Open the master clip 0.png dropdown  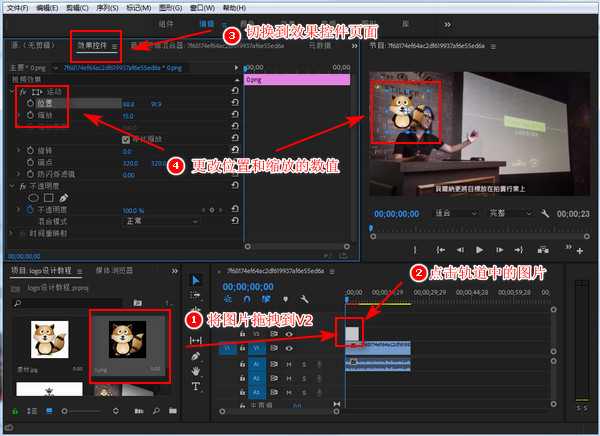tap(56, 68)
